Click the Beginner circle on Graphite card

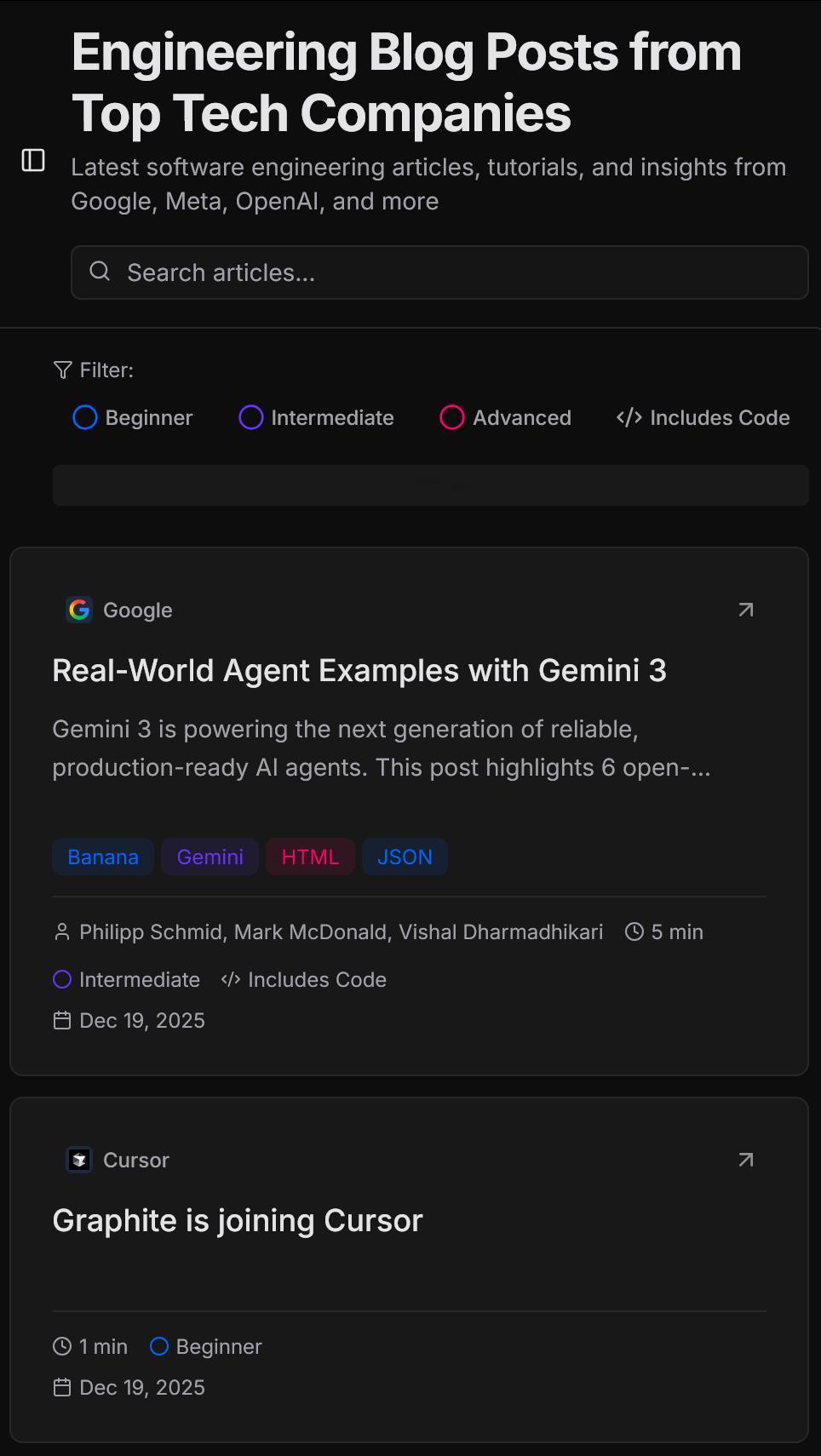point(158,1346)
